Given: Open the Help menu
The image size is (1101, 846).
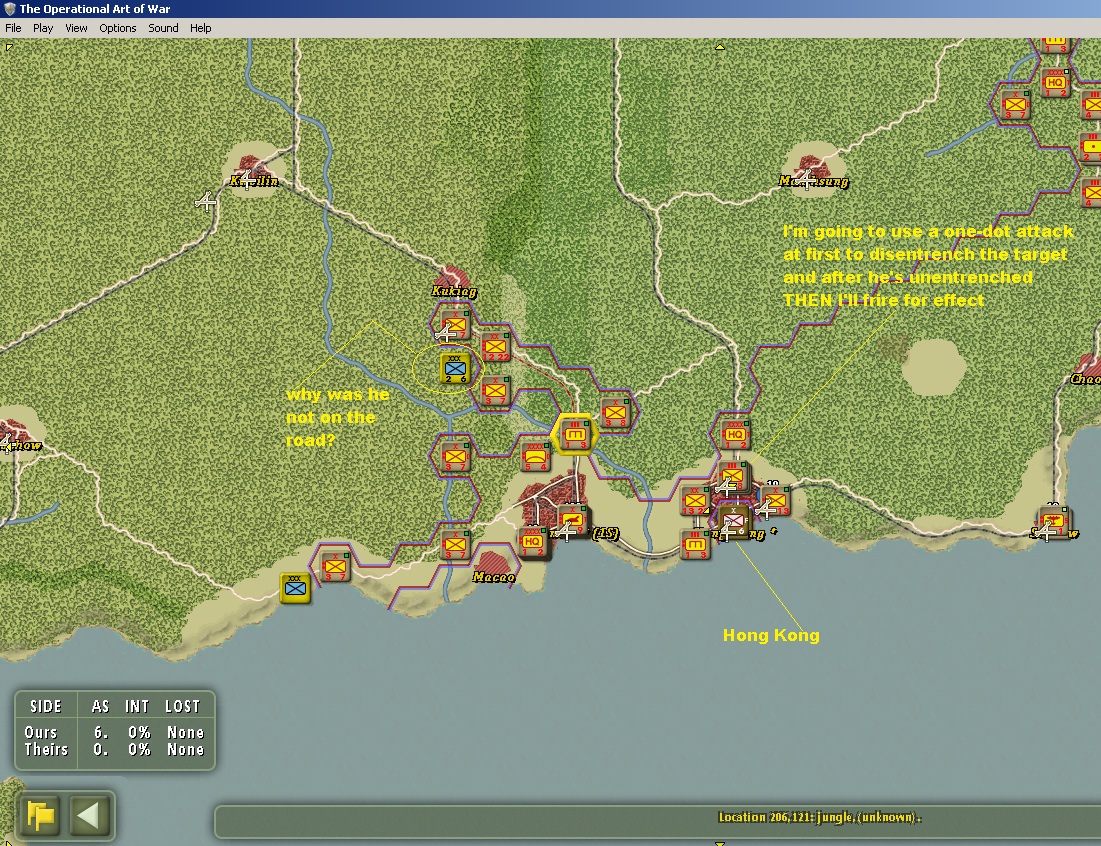Looking at the screenshot, I should (200, 28).
